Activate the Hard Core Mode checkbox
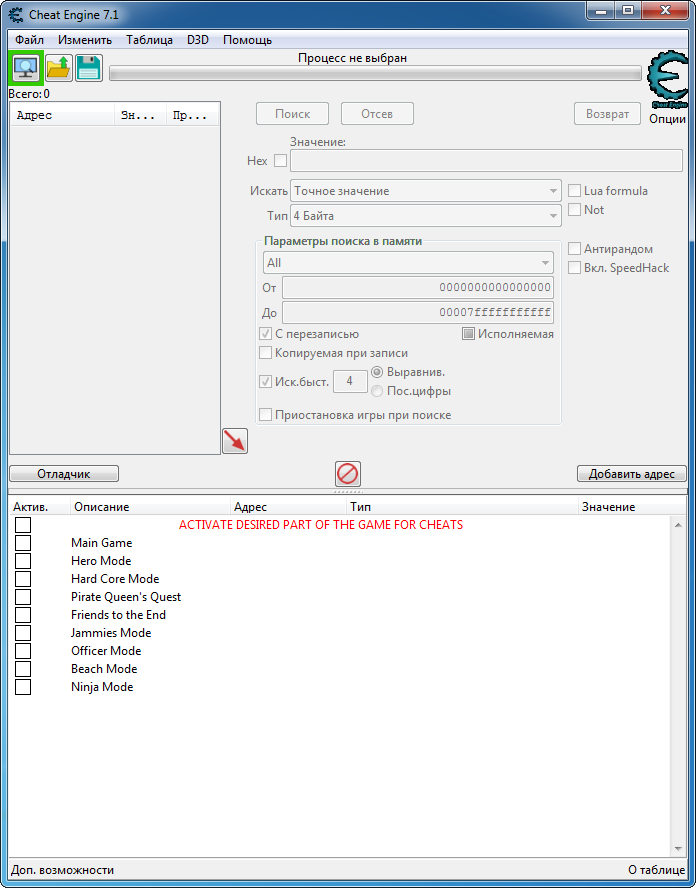 [x=23, y=579]
